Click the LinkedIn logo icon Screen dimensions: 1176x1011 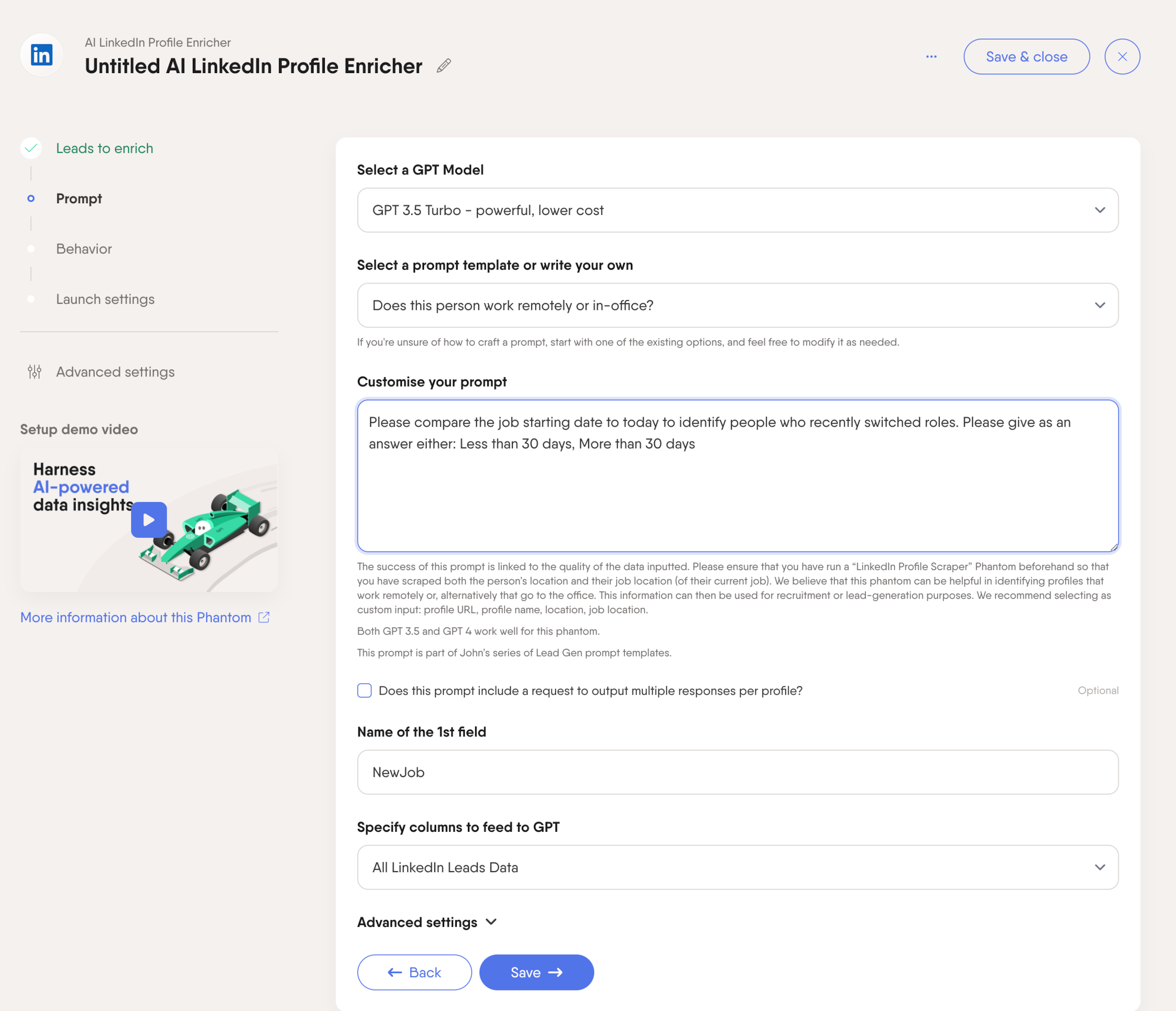(42, 55)
